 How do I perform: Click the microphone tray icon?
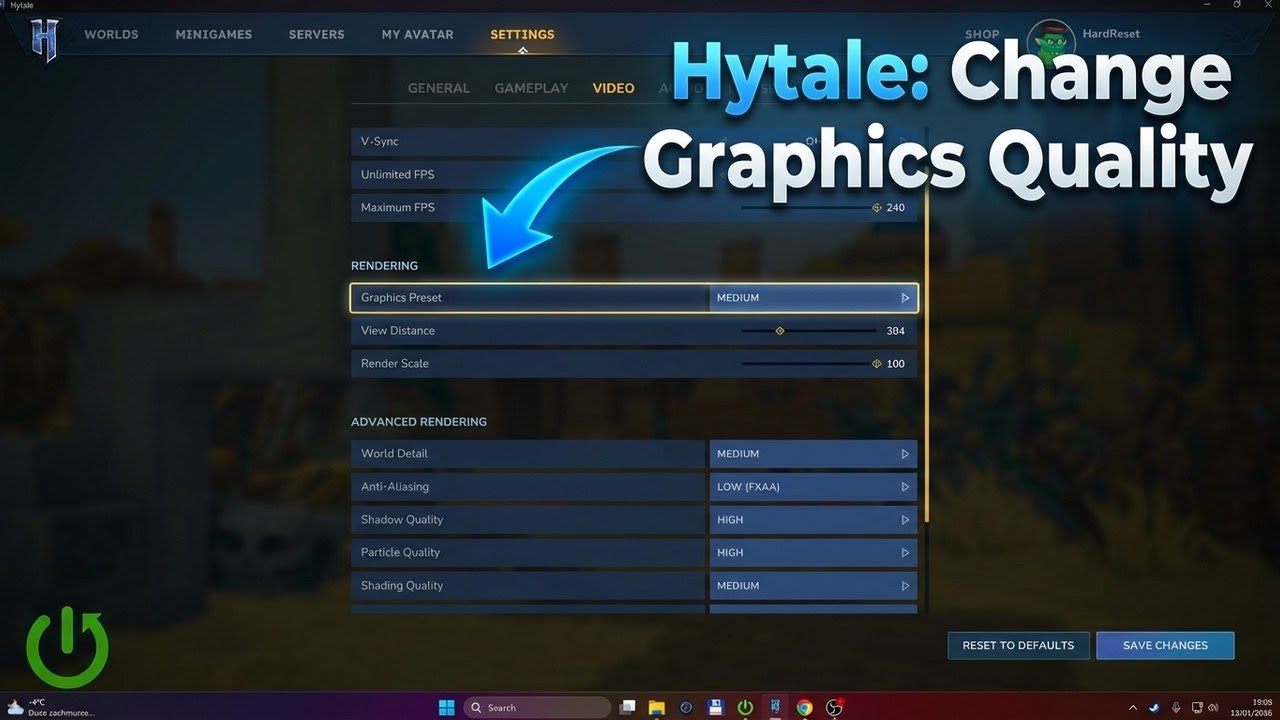1176,707
